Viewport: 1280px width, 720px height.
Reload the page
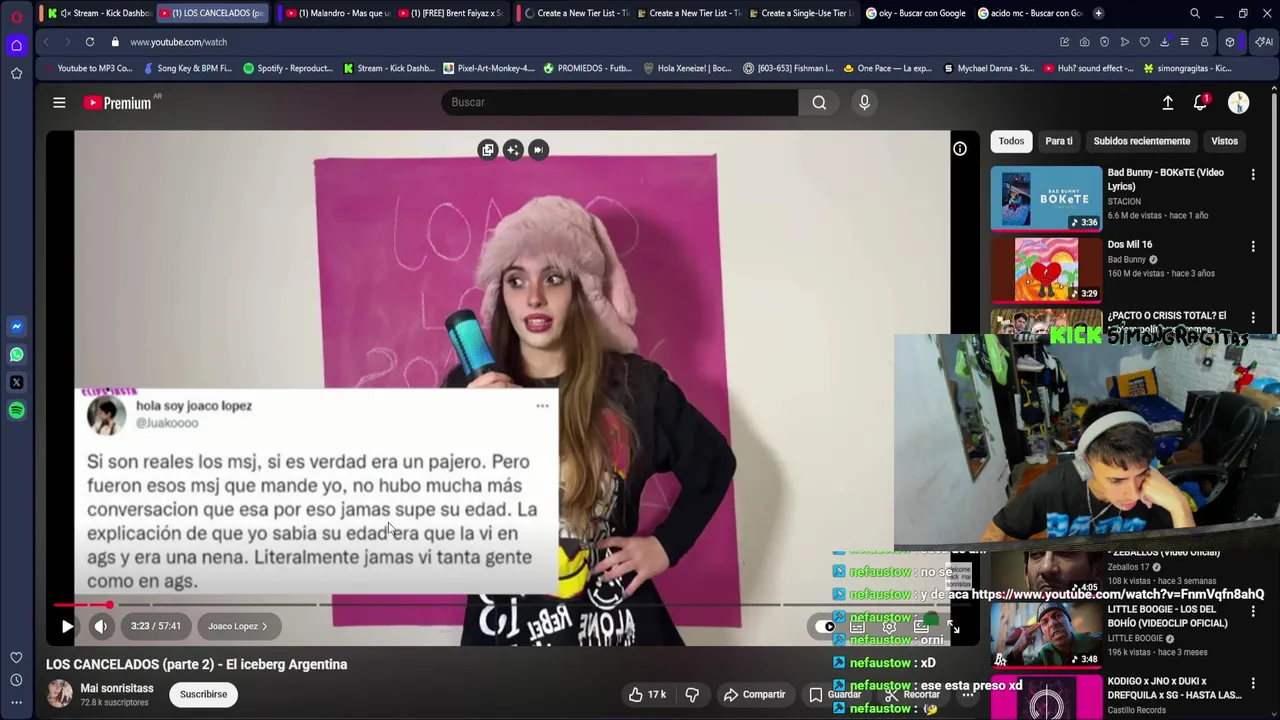click(89, 42)
